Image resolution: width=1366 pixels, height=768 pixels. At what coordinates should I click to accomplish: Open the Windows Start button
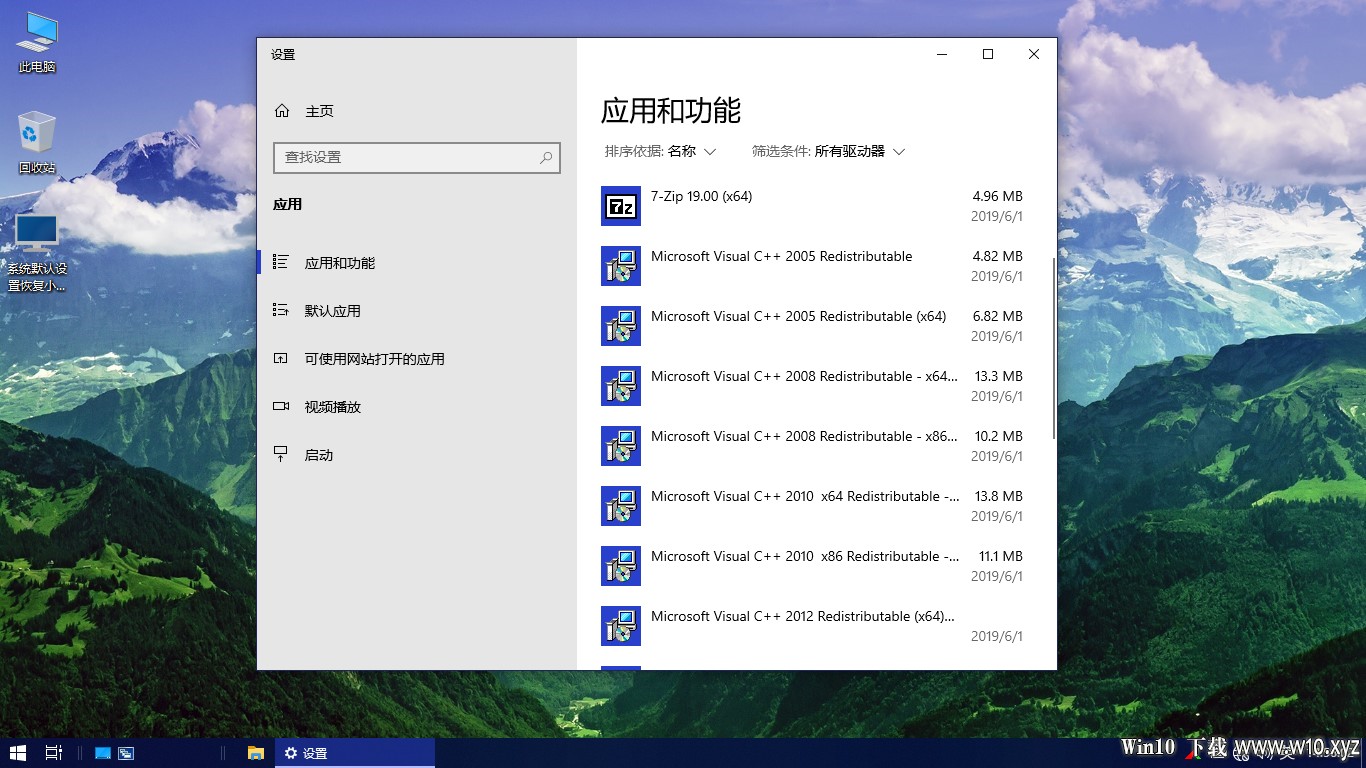click(x=18, y=753)
